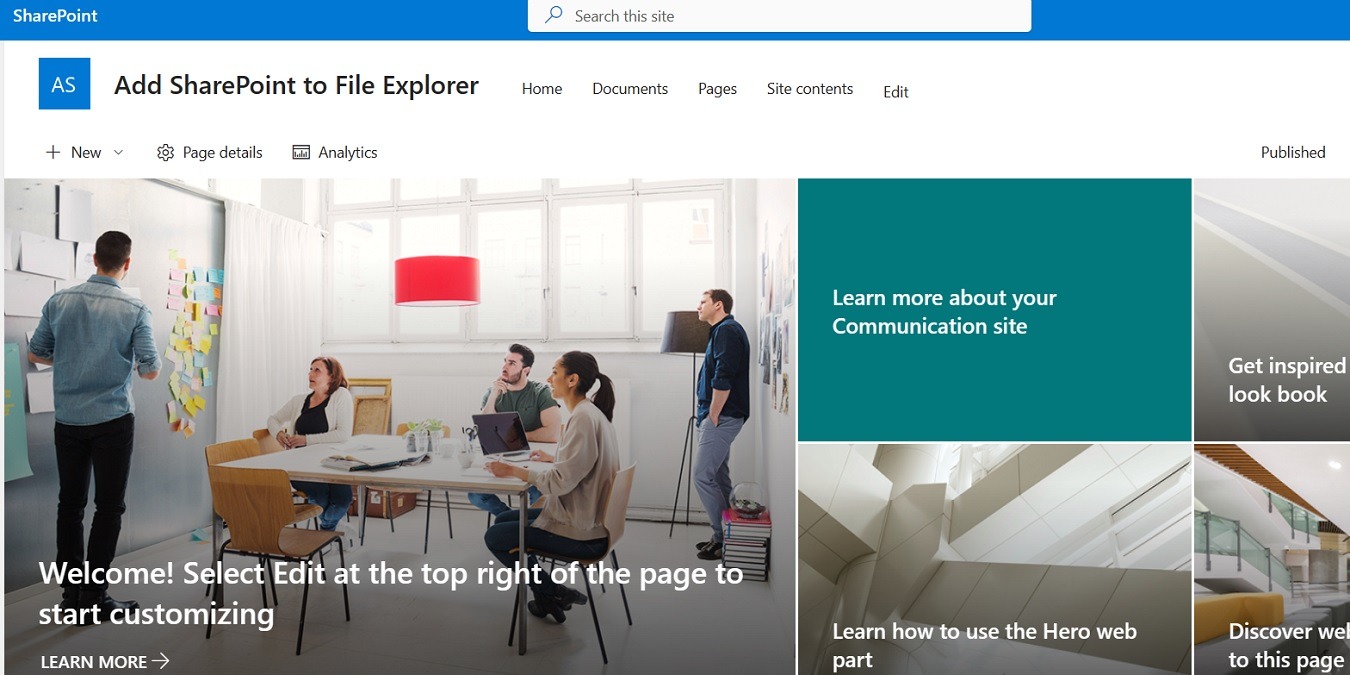This screenshot has width=1350, height=675.
Task: Click Edit to start editing the page
Action: (894, 92)
